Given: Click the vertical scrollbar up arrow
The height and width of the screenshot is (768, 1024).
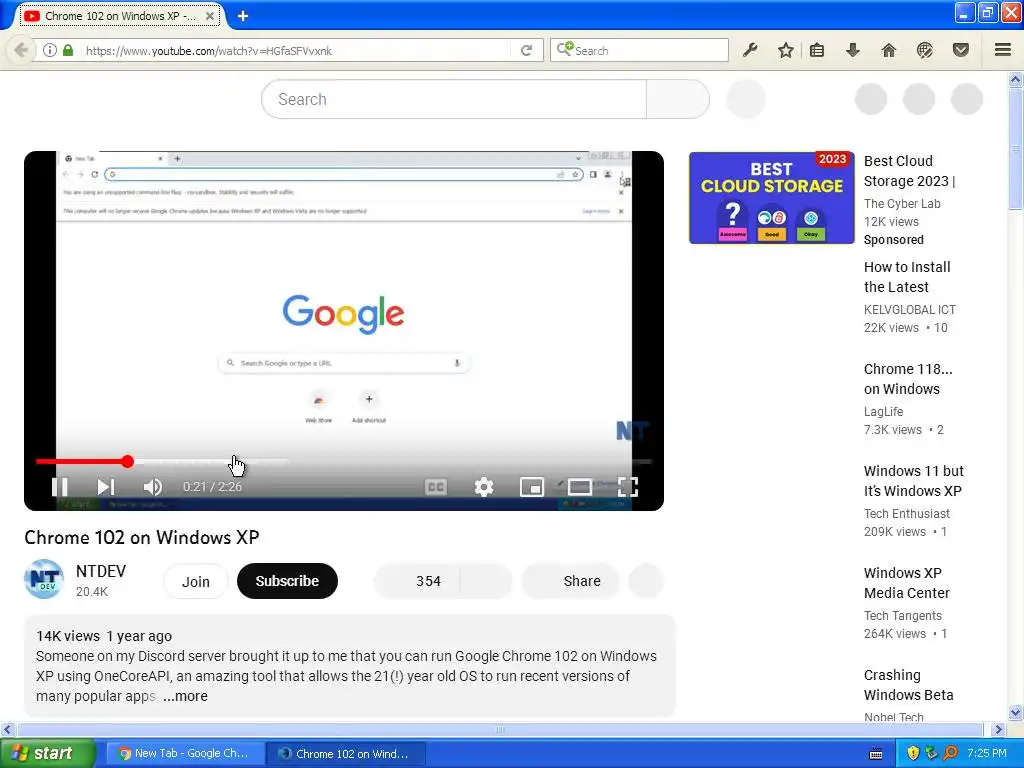Looking at the screenshot, I should point(1016,80).
